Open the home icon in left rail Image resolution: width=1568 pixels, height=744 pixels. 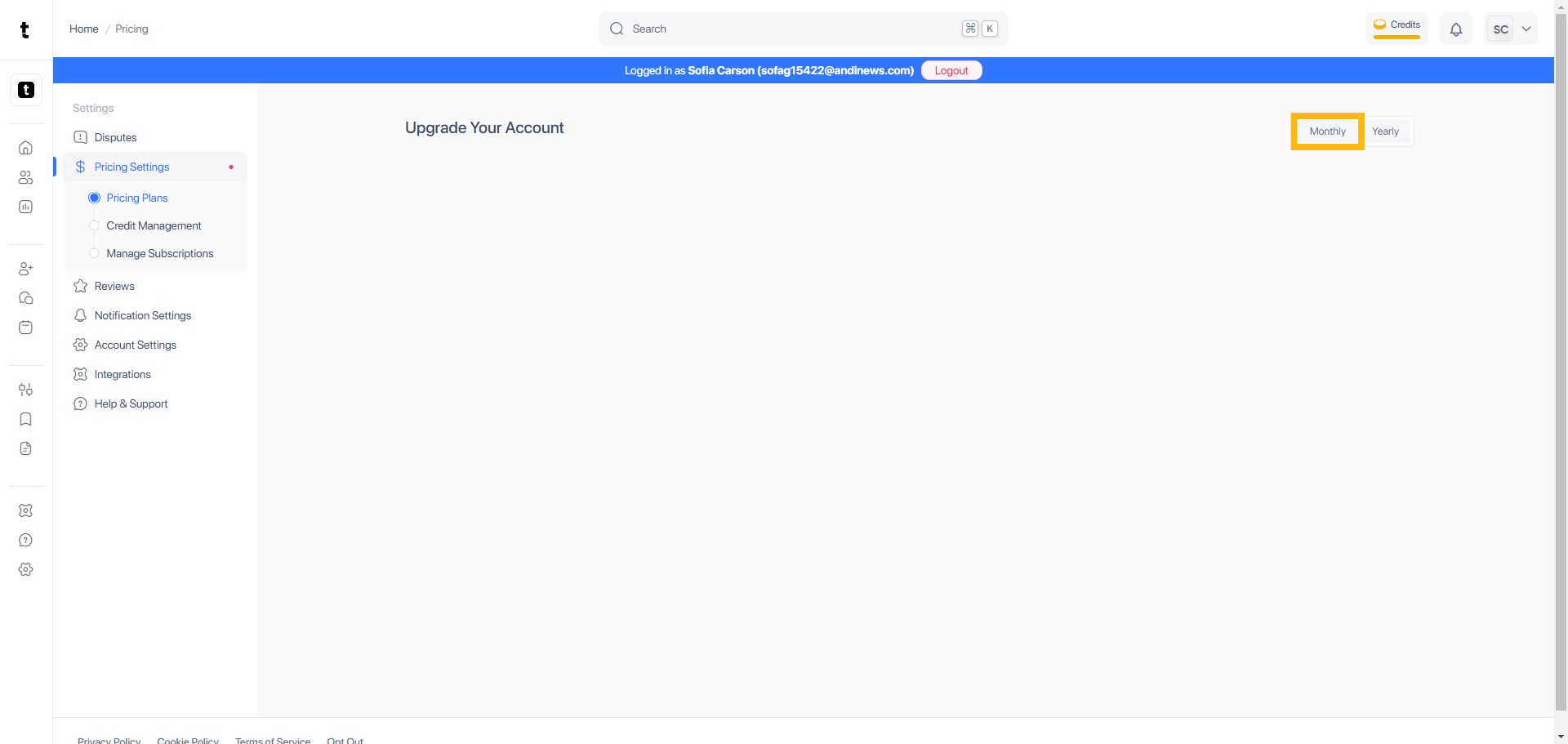[26, 148]
